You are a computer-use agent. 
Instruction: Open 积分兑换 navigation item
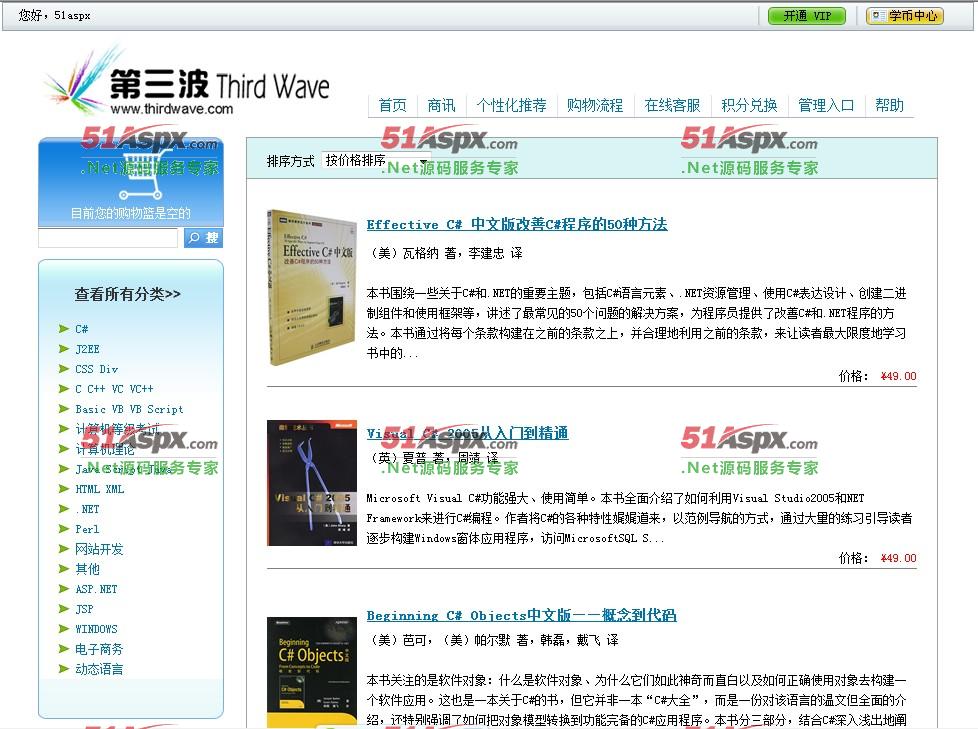click(x=749, y=105)
